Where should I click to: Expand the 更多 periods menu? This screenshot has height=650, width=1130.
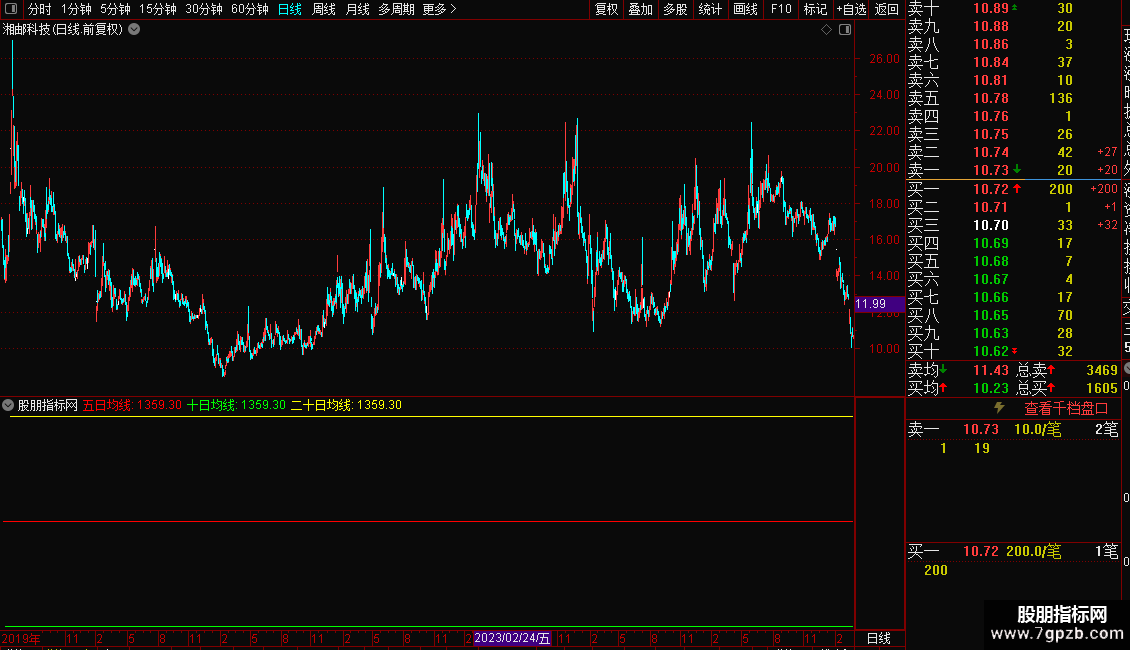(x=440, y=9)
